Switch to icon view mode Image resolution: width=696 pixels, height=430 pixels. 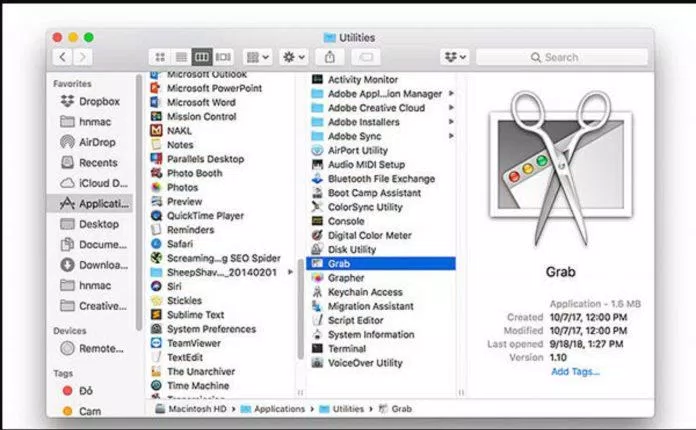coord(159,57)
